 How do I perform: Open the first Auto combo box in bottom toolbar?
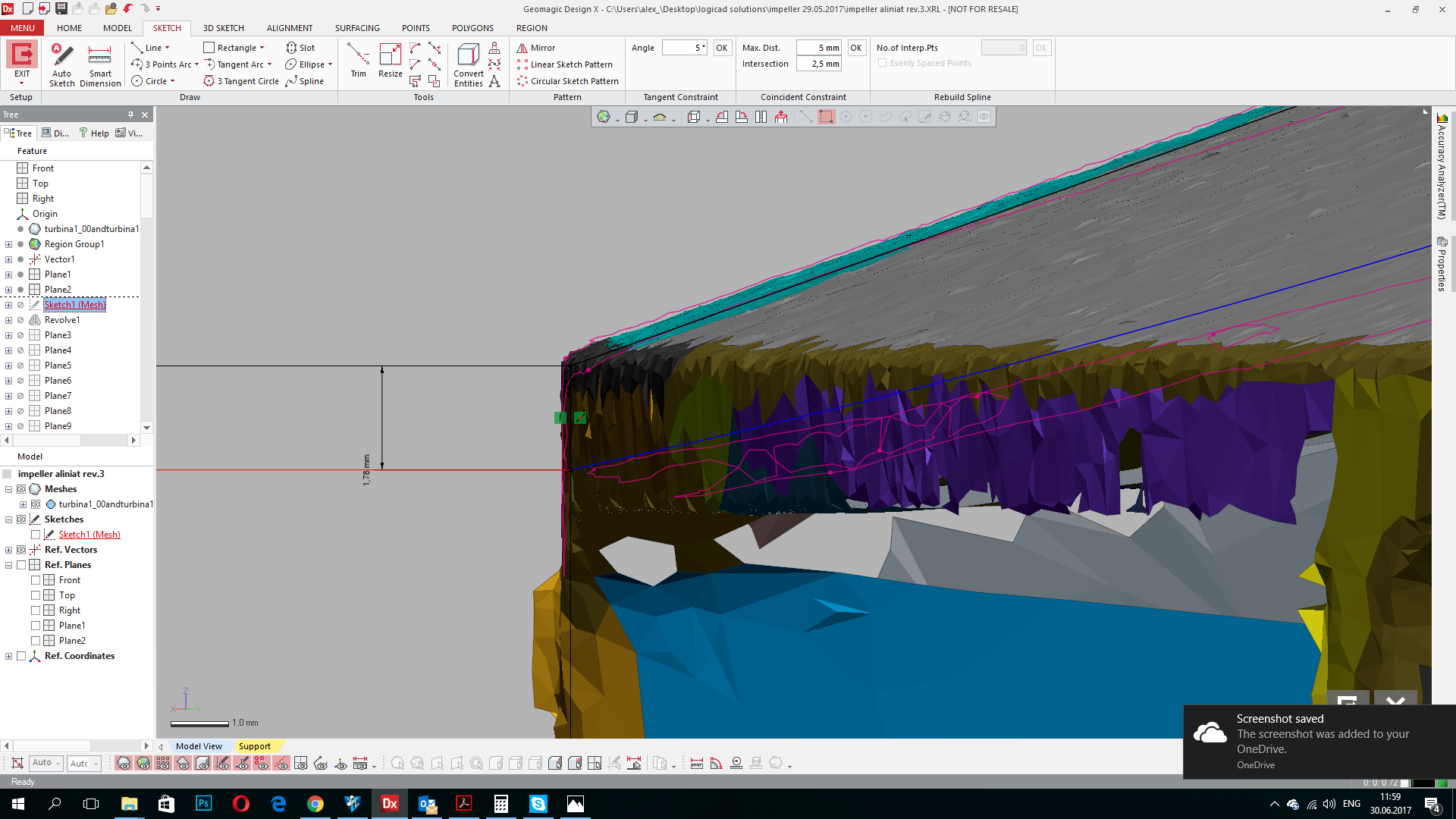(x=46, y=763)
